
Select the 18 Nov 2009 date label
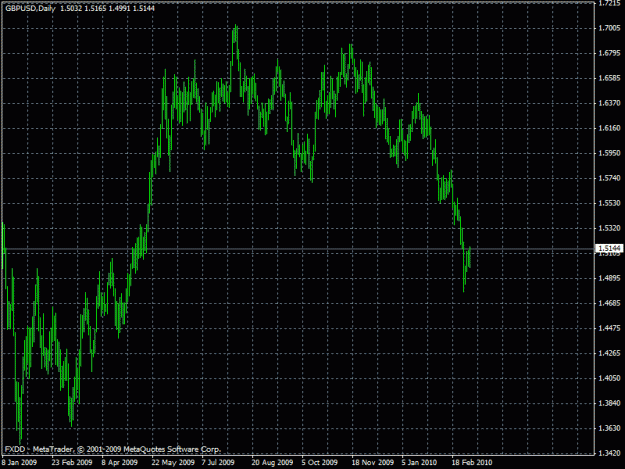(x=373, y=463)
